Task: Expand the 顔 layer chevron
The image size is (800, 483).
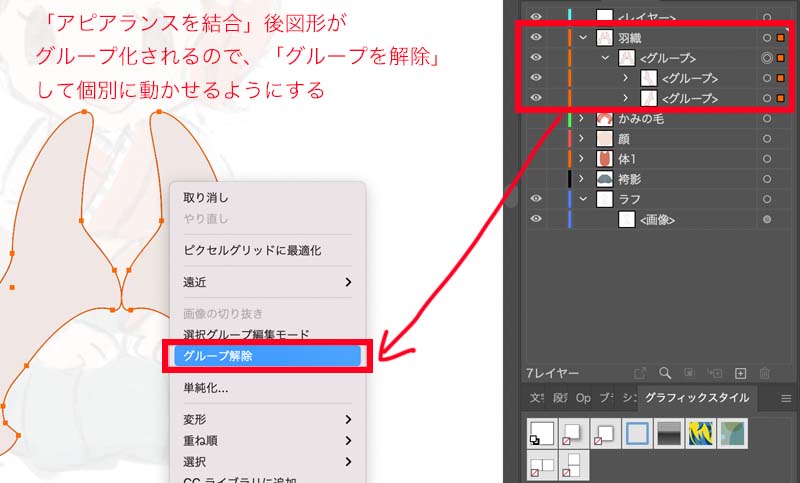Action: point(582,139)
